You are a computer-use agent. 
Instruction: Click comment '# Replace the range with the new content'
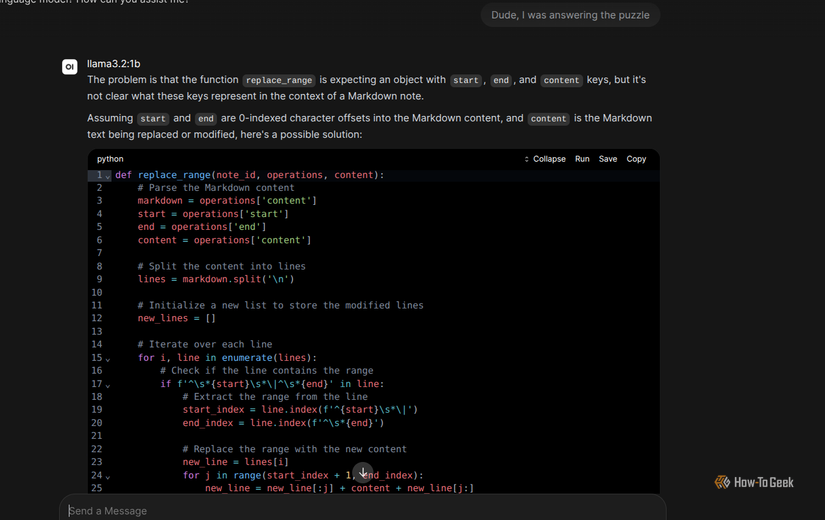coord(294,449)
